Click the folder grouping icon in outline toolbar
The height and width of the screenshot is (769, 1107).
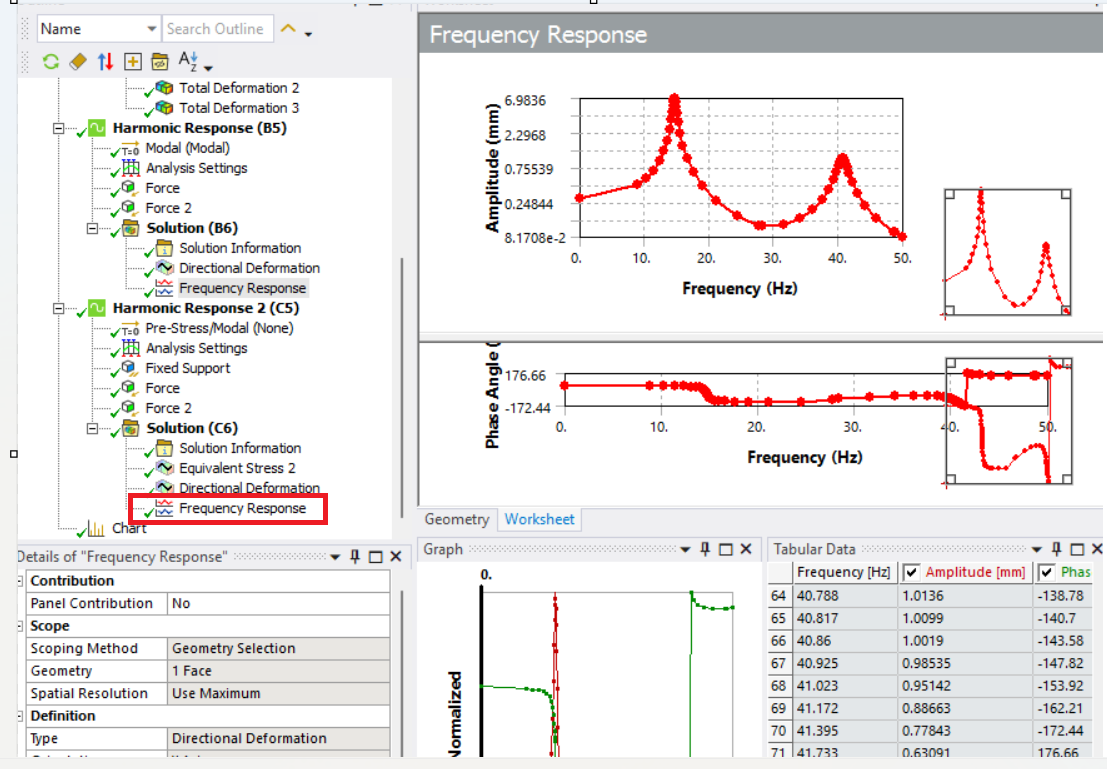pyautogui.click(x=160, y=62)
